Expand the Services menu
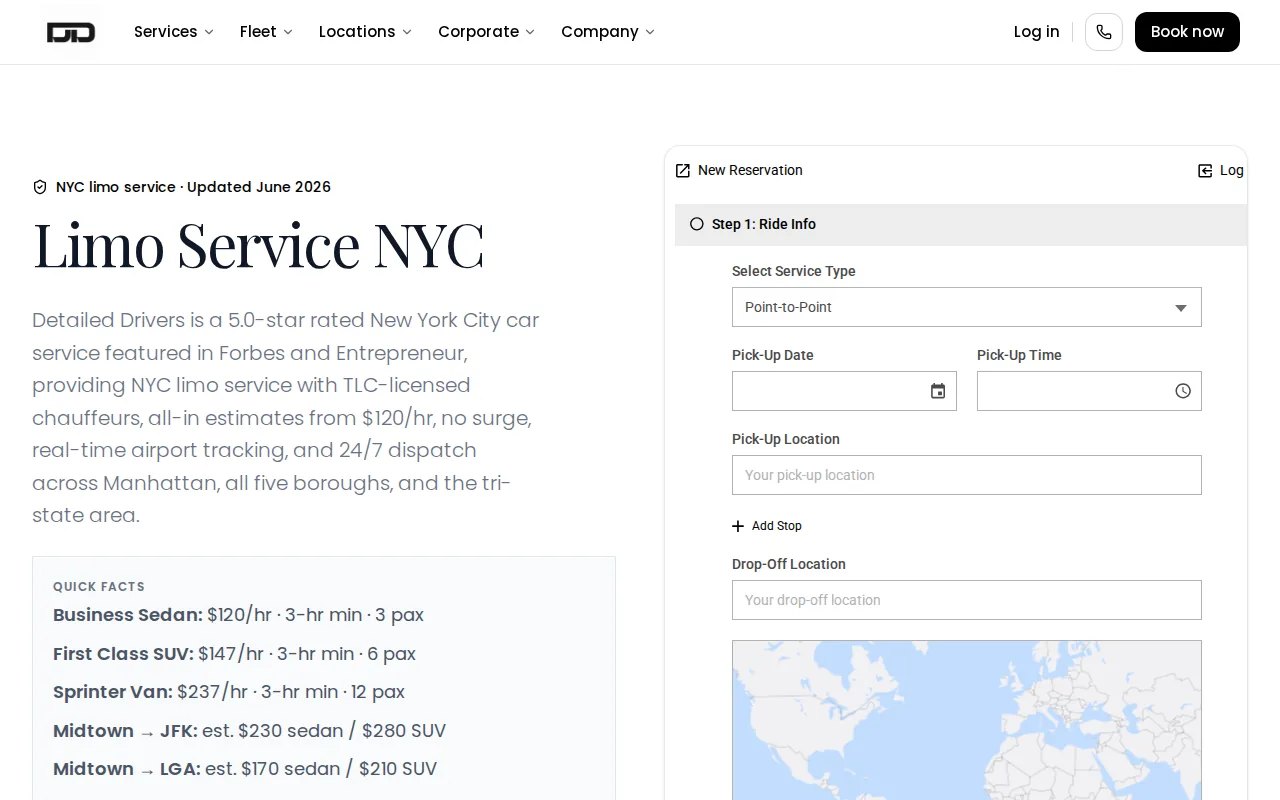The width and height of the screenshot is (1280, 800). click(x=174, y=32)
